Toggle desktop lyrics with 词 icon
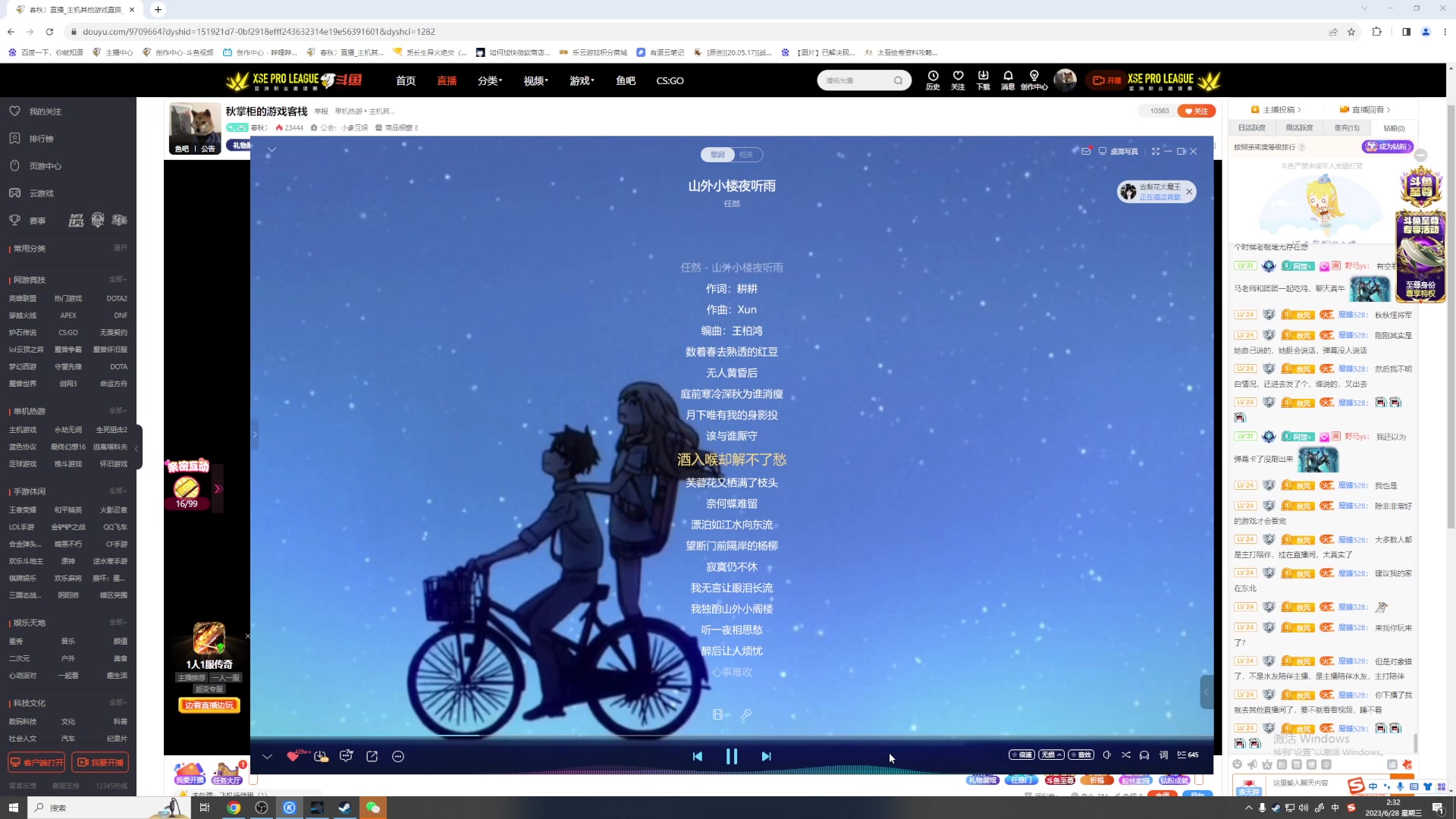The image size is (1456, 819). [1163, 755]
